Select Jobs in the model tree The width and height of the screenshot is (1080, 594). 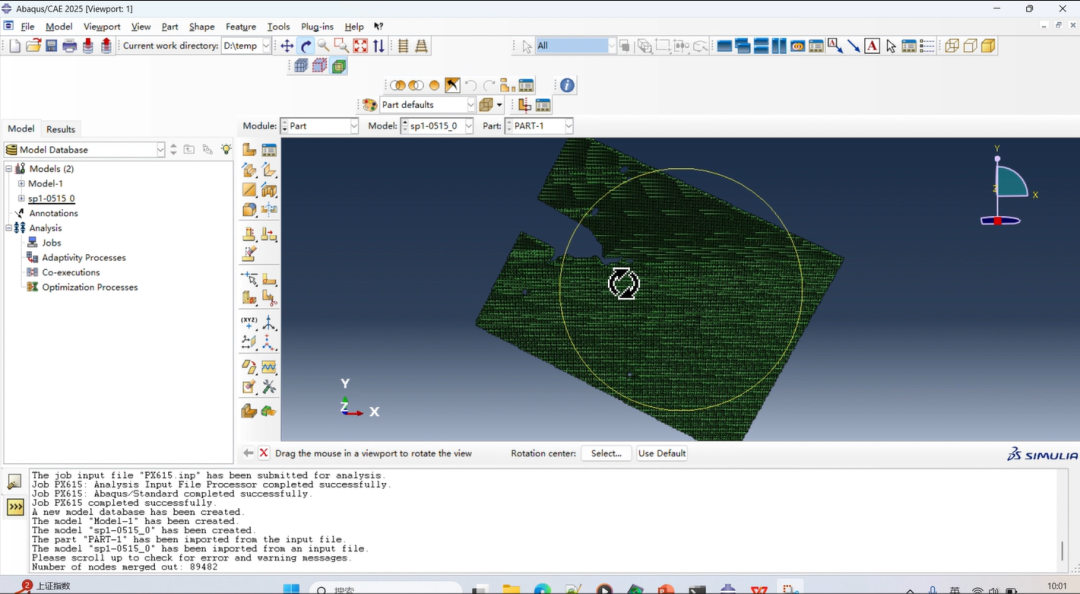[x=51, y=243]
